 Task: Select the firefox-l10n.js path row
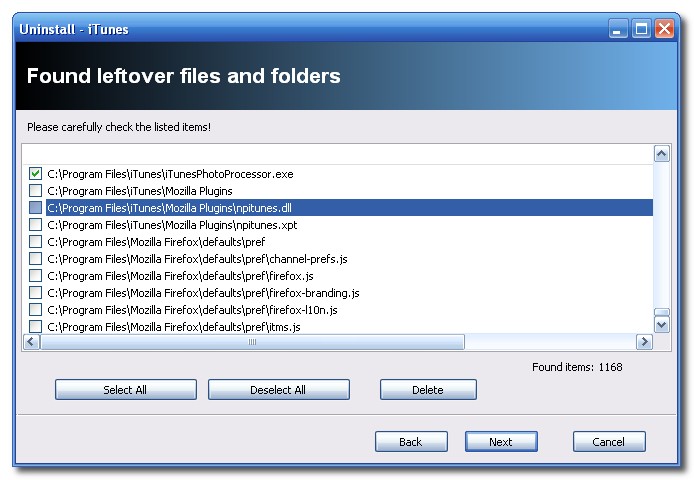[193, 310]
